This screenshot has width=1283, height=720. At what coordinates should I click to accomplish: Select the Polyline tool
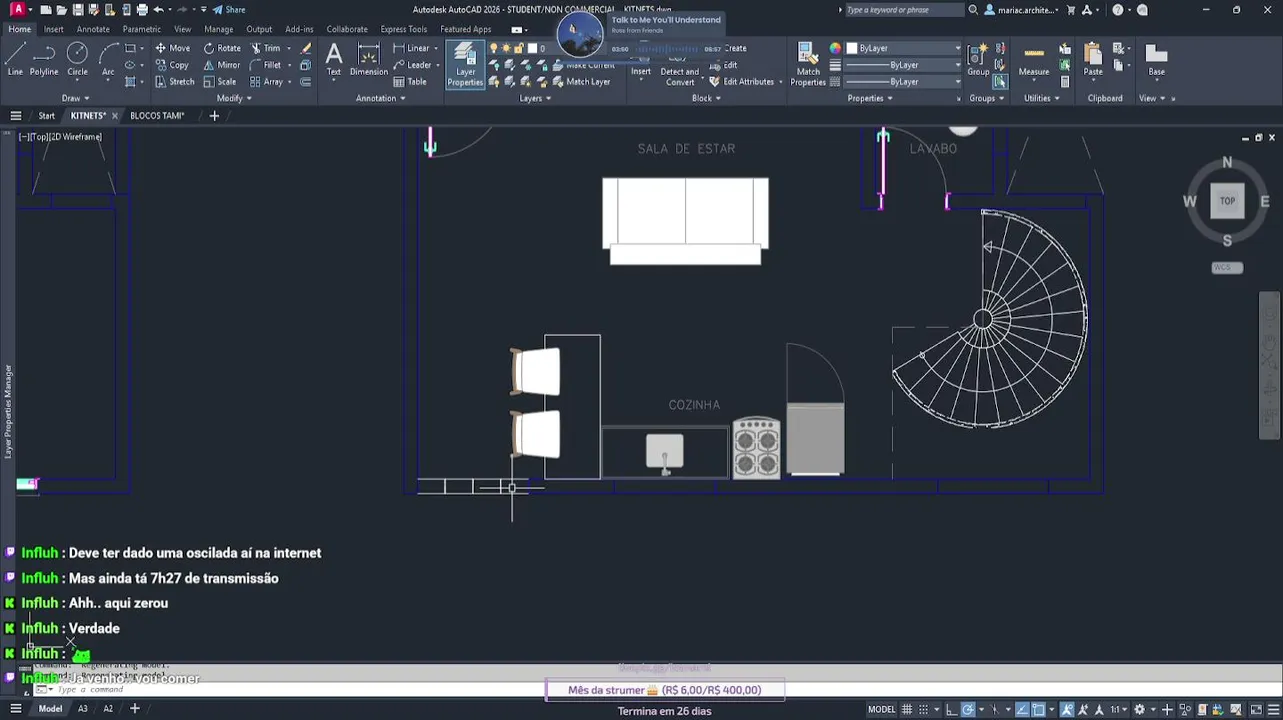[x=44, y=59]
